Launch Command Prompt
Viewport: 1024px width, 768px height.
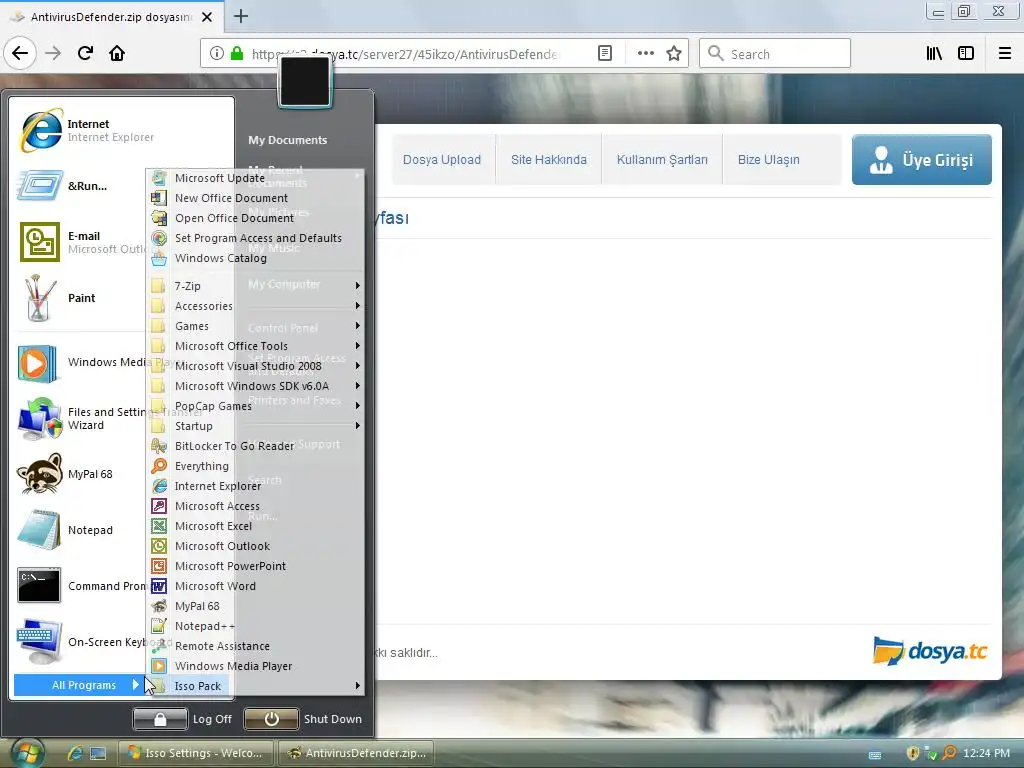point(83,586)
